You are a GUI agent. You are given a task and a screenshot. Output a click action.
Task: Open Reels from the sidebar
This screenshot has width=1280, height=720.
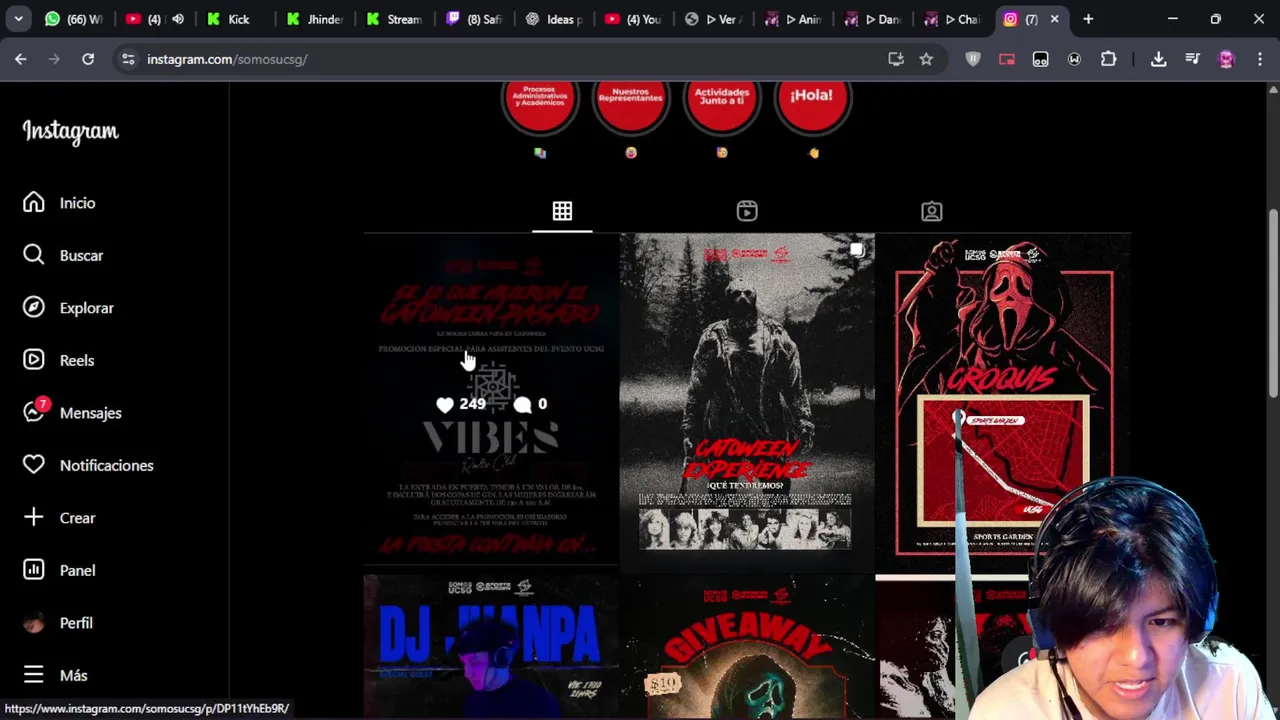tap(59, 360)
